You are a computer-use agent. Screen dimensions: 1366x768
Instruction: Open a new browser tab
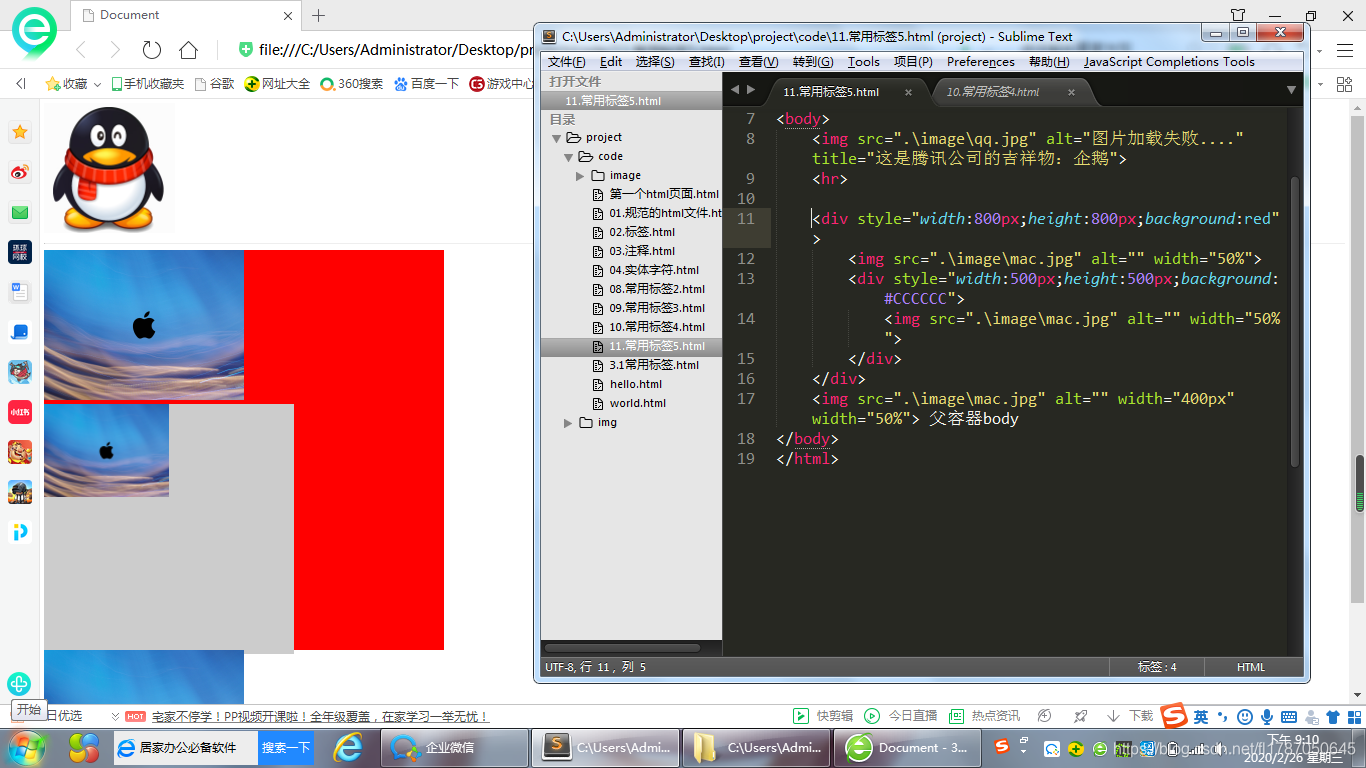pos(318,15)
